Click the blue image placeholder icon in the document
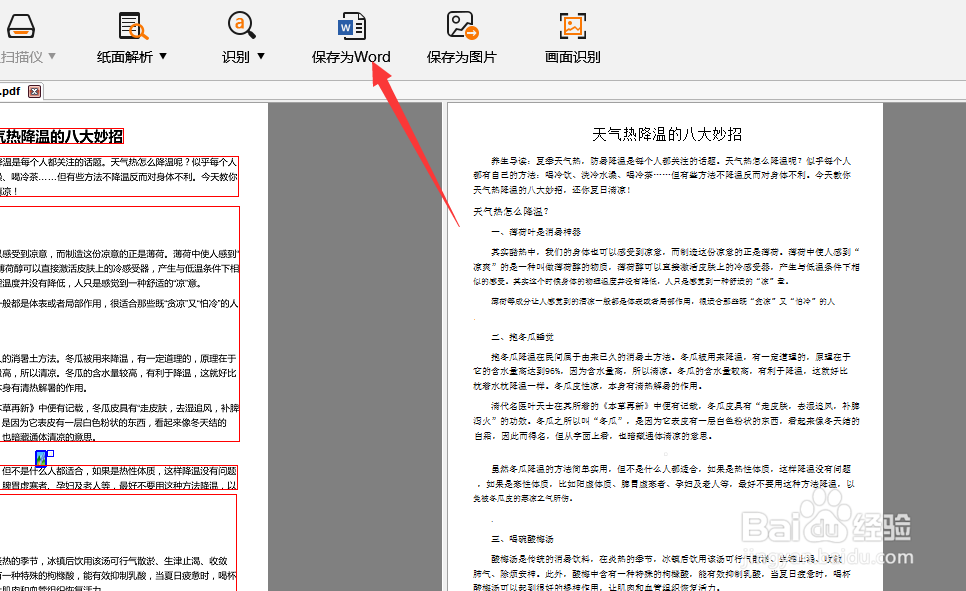Viewport: 966px width, 591px height. (40, 458)
